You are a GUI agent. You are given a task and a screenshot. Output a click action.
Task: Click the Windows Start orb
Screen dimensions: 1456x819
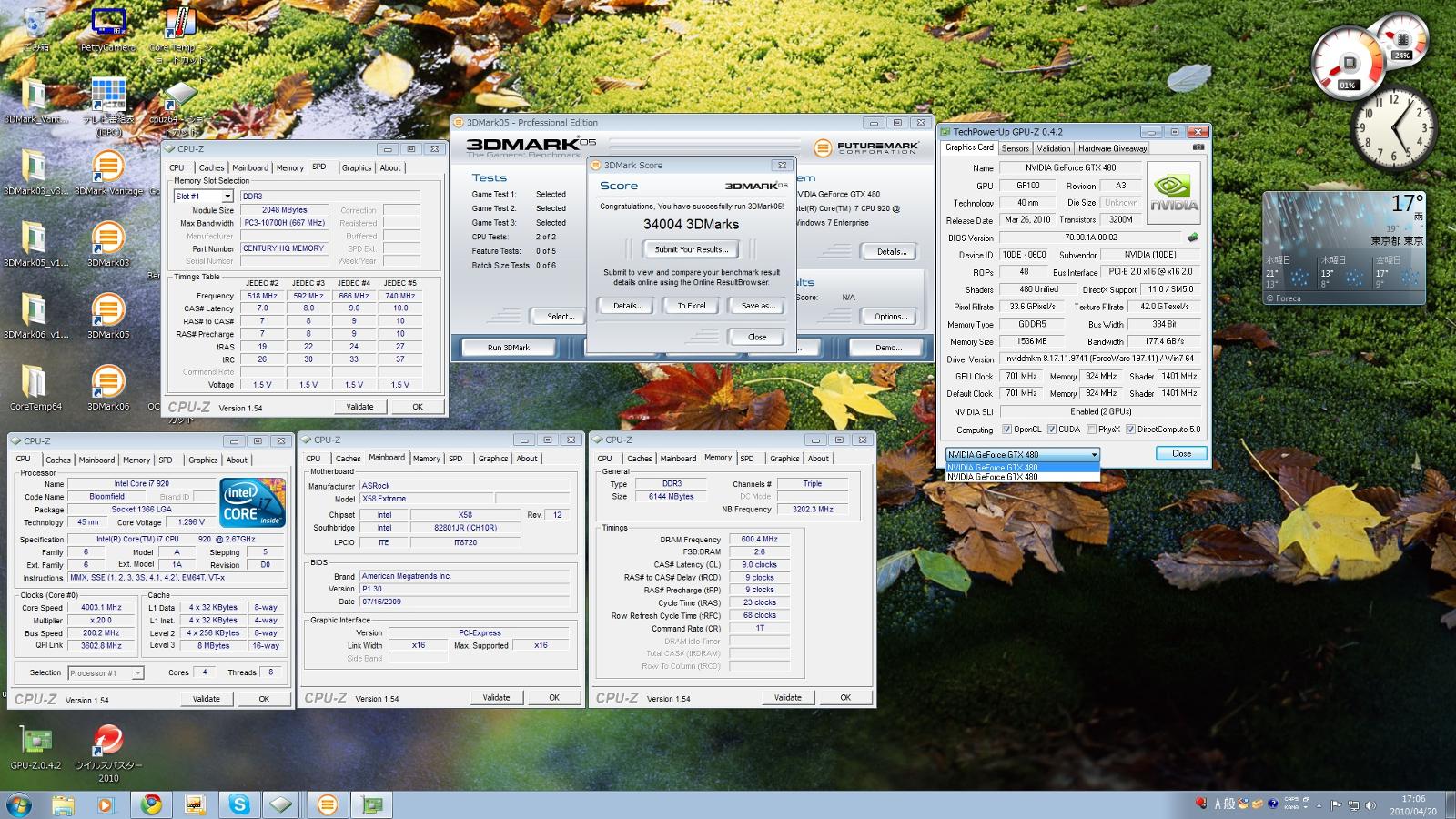click(x=18, y=804)
